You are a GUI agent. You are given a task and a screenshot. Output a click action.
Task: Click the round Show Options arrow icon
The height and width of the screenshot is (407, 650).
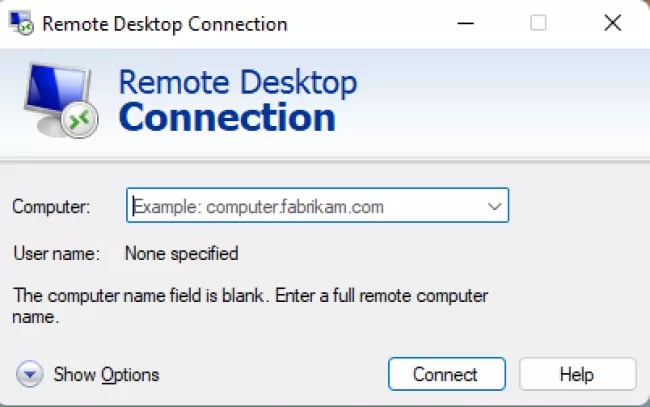click(x=29, y=374)
